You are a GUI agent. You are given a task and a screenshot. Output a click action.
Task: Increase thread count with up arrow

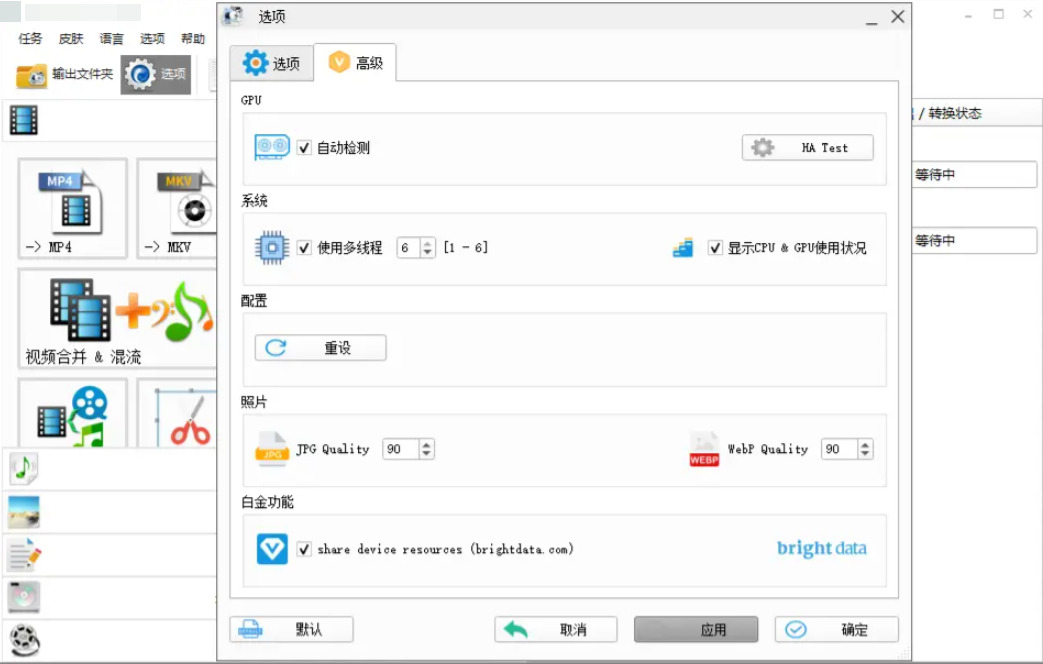point(428,243)
